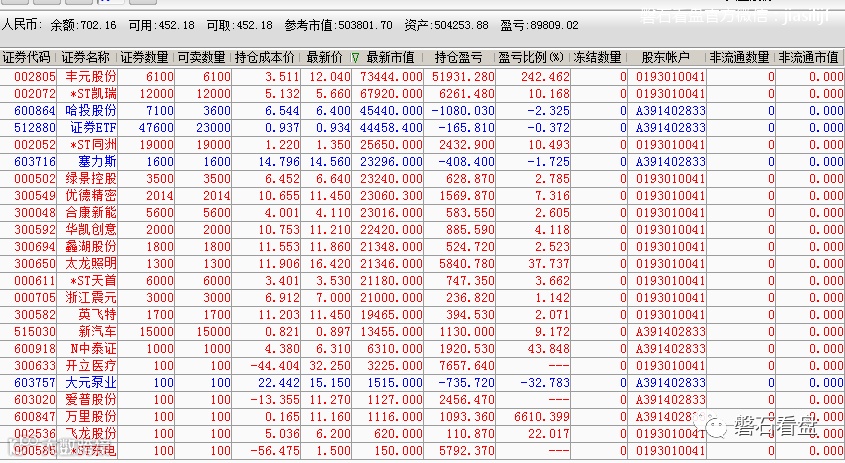Screen dimensions: 845x463
Task: Click the 参考市值:503801.70 value
Action: pos(338,25)
